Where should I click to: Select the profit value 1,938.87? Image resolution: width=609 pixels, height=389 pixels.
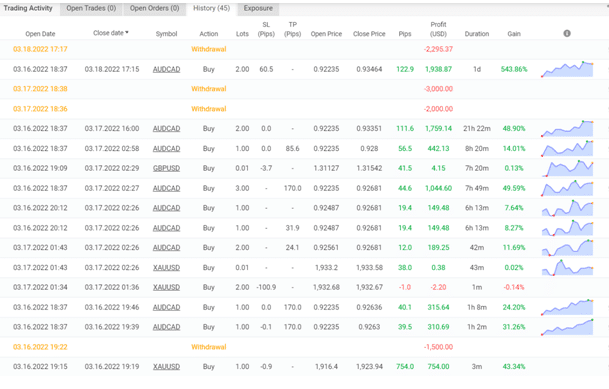point(438,69)
